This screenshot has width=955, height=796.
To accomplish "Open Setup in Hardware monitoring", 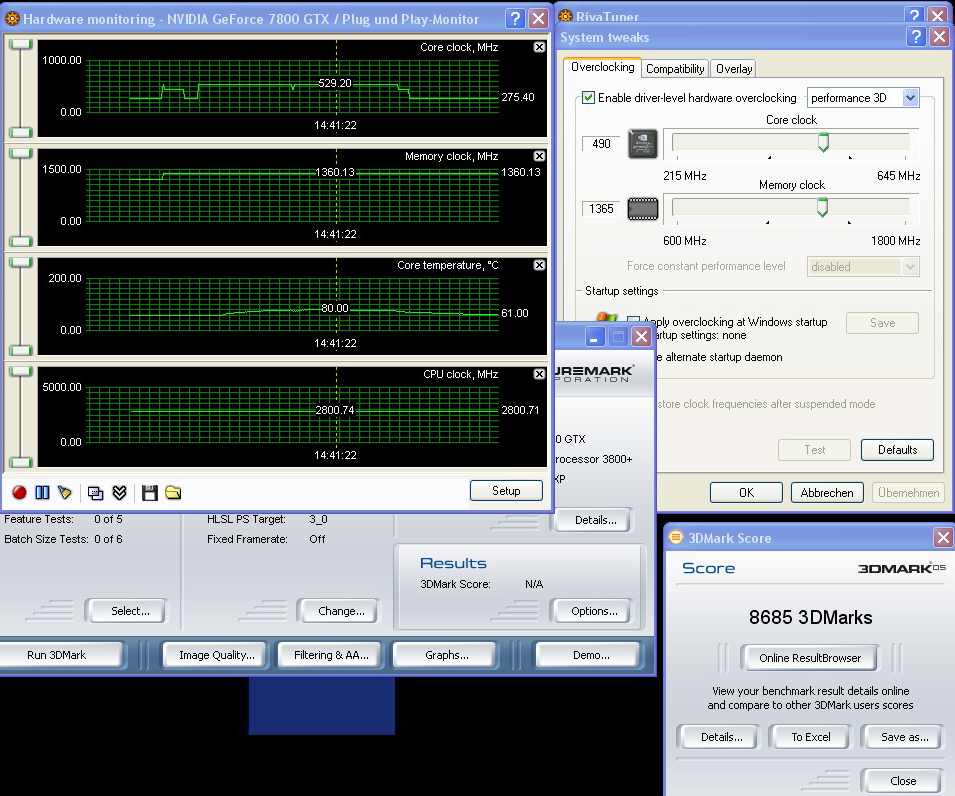I will click(x=506, y=490).
